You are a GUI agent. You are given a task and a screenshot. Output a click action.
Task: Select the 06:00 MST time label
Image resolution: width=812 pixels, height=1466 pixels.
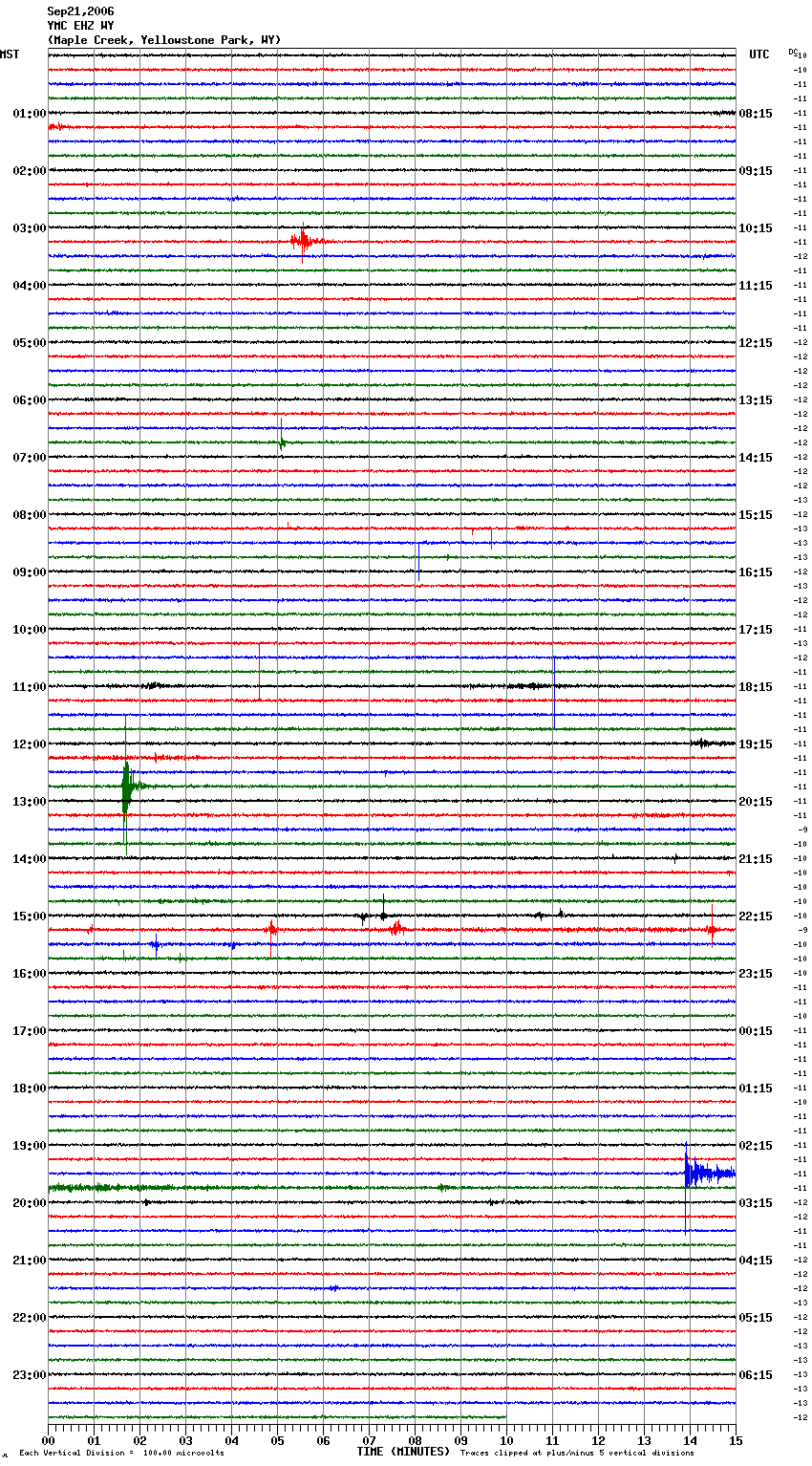[30, 400]
